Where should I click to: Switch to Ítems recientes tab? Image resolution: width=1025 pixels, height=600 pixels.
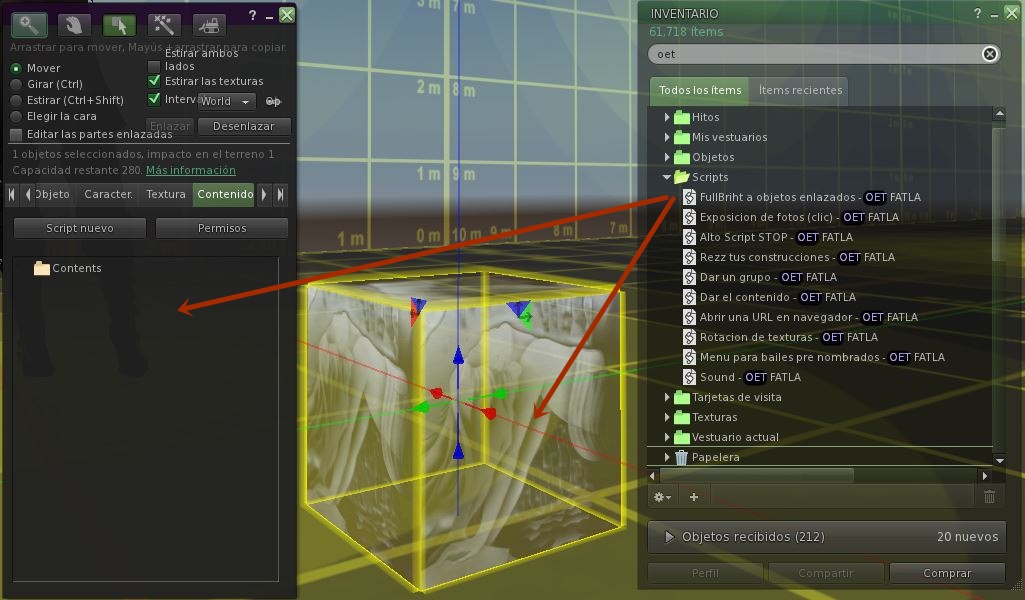(800, 90)
